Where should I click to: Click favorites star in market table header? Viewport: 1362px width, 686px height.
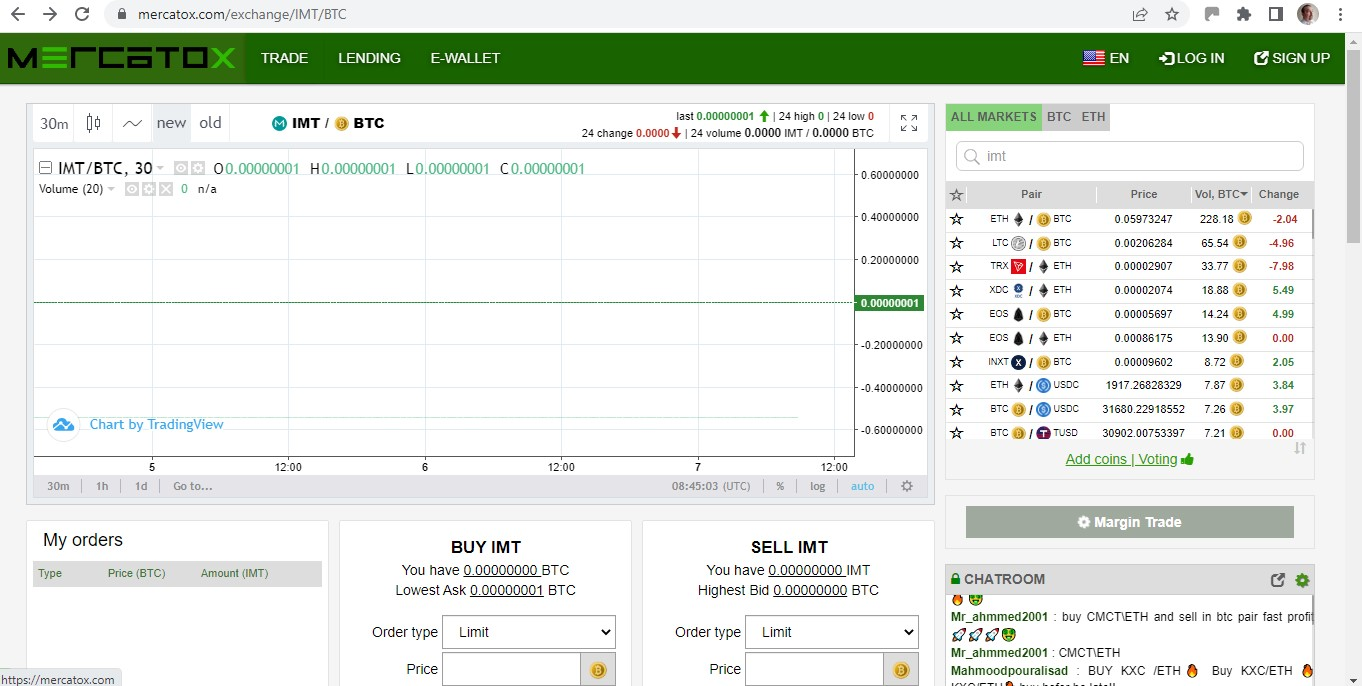tap(956, 194)
